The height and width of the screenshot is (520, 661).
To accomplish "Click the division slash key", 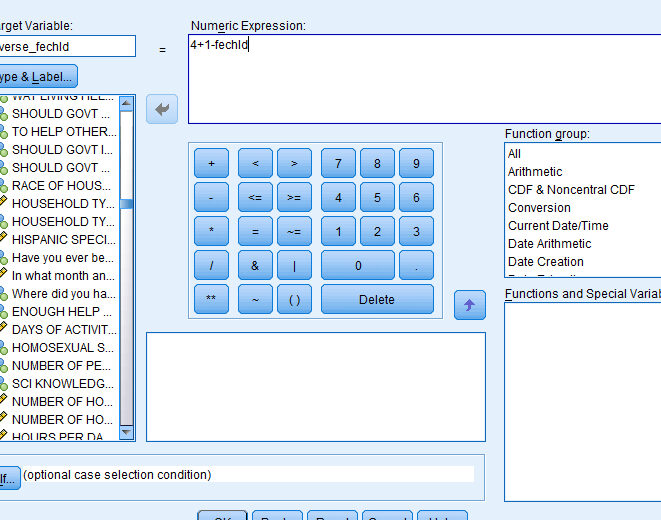I will pos(211,265).
